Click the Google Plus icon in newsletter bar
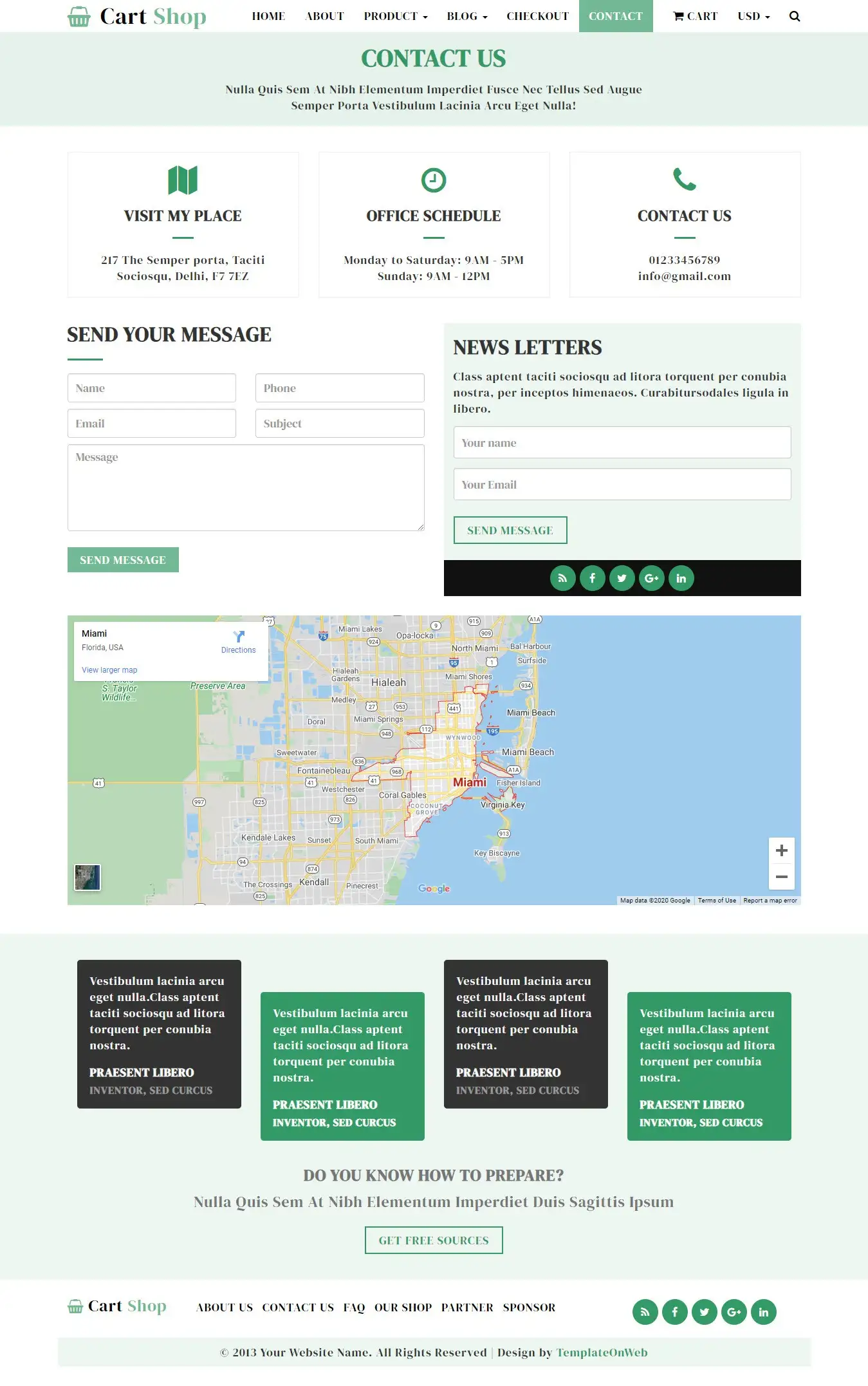This screenshot has width=868, height=1386. 652,578
